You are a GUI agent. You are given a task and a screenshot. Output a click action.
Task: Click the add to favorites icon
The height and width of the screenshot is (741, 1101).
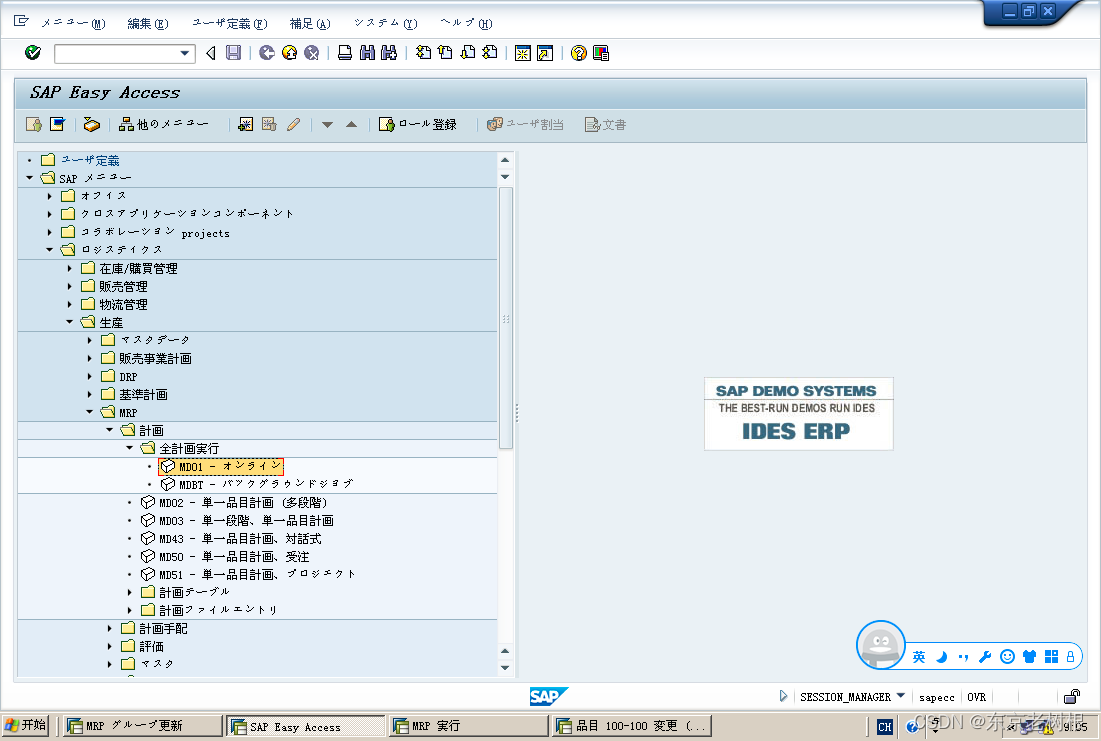tap(246, 124)
